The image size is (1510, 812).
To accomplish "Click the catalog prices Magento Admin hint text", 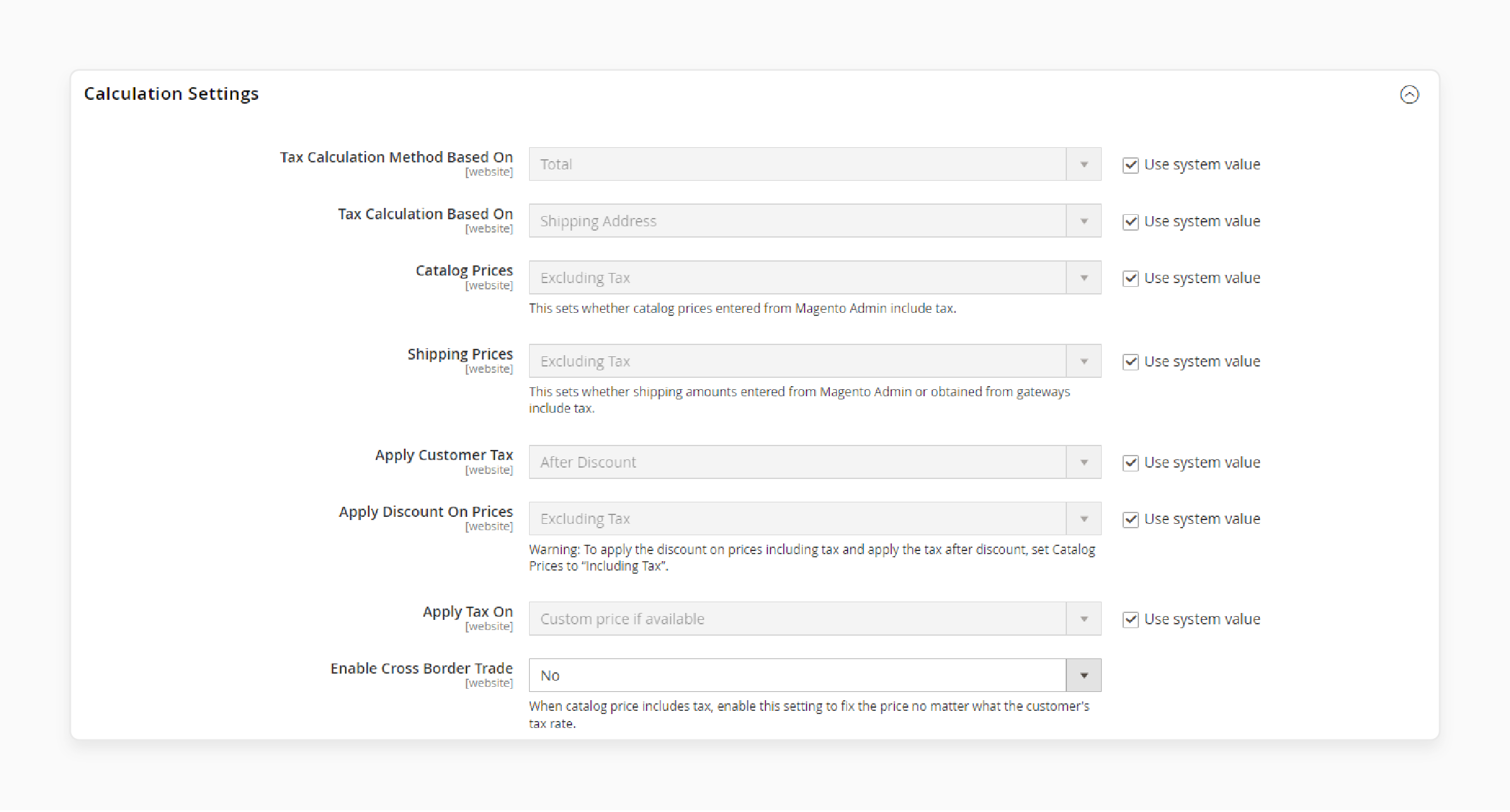I will pyautogui.click(x=743, y=308).
